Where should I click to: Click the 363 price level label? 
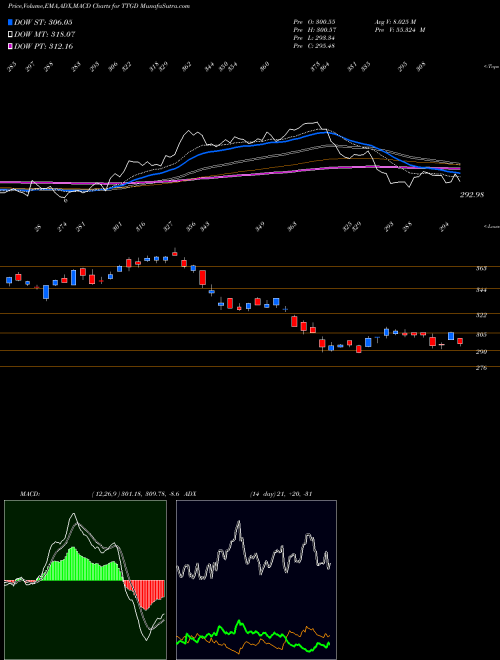(482, 268)
